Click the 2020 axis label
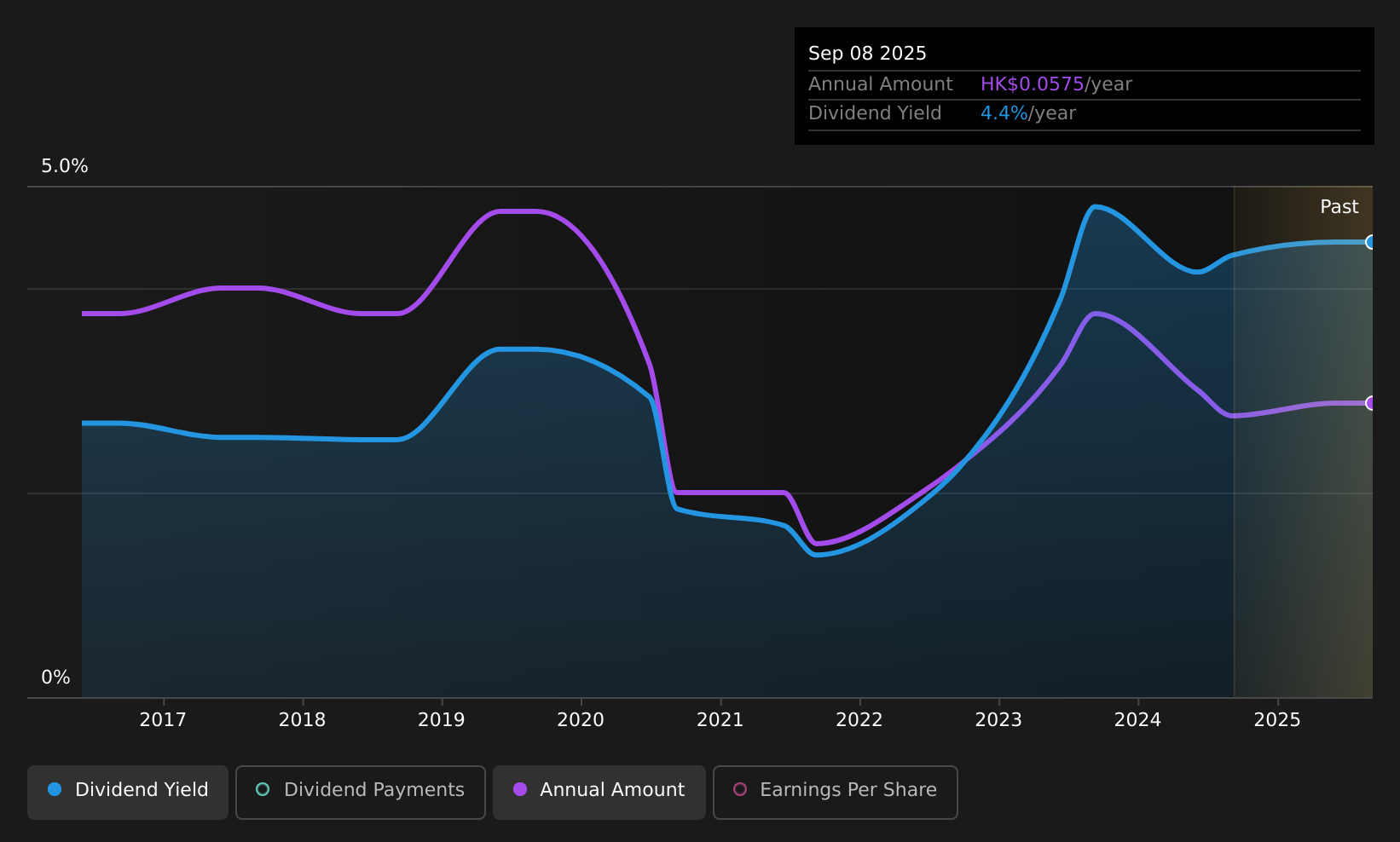Image resolution: width=1400 pixels, height=842 pixels. click(x=581, y=720)
